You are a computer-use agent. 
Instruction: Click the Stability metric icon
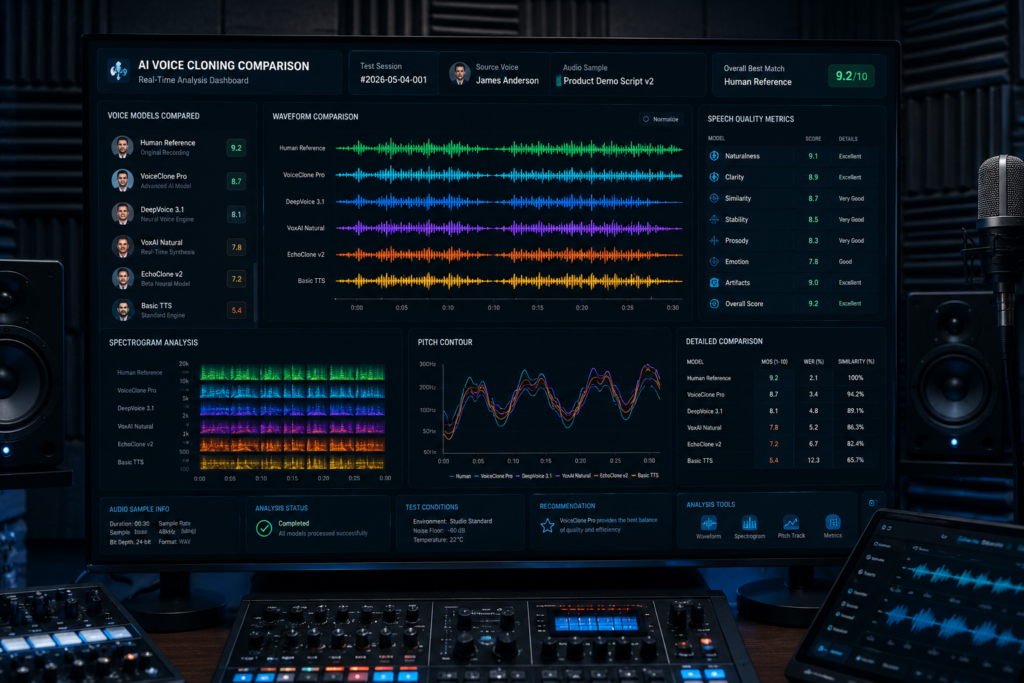pos(714,219)
